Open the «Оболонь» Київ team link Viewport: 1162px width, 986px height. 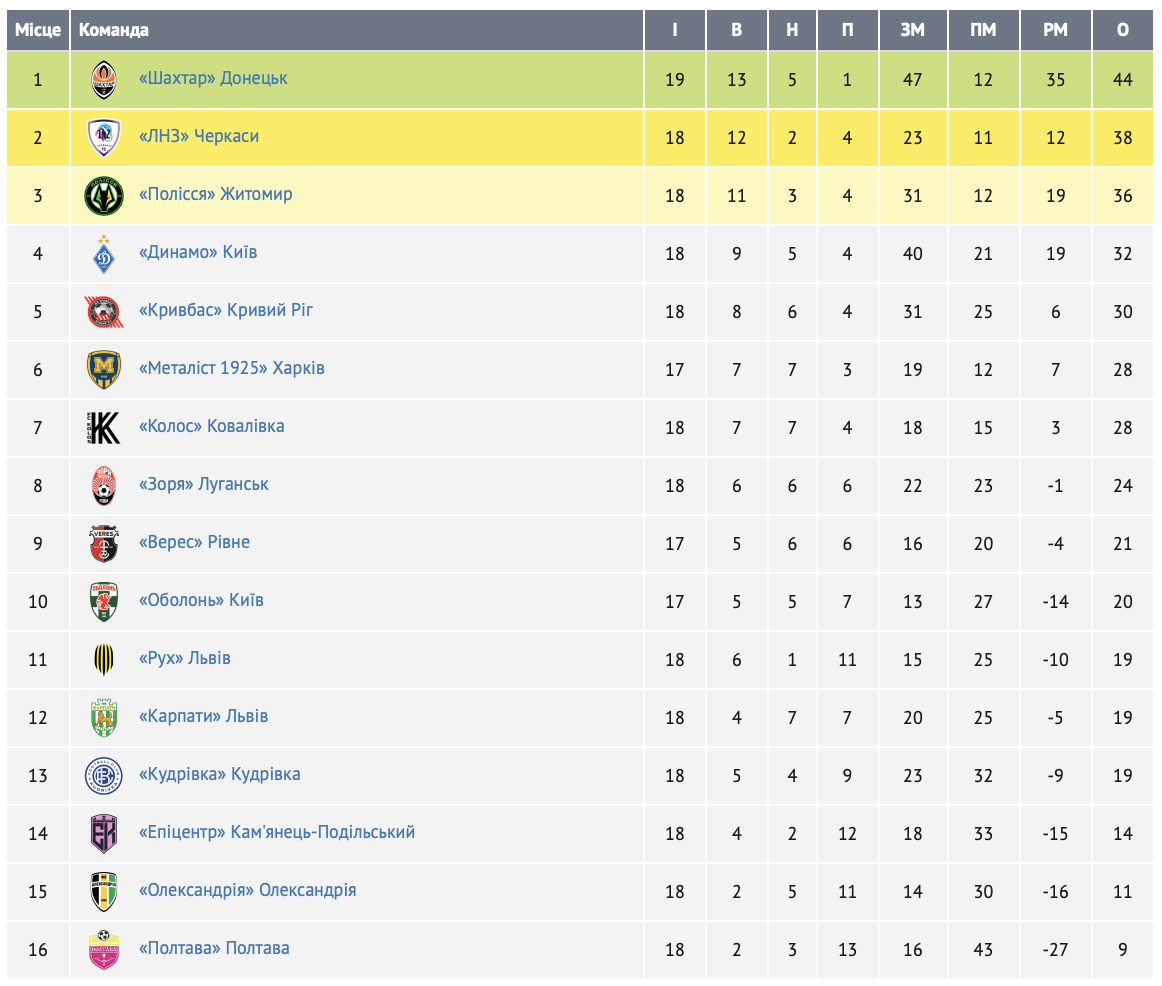201,600
